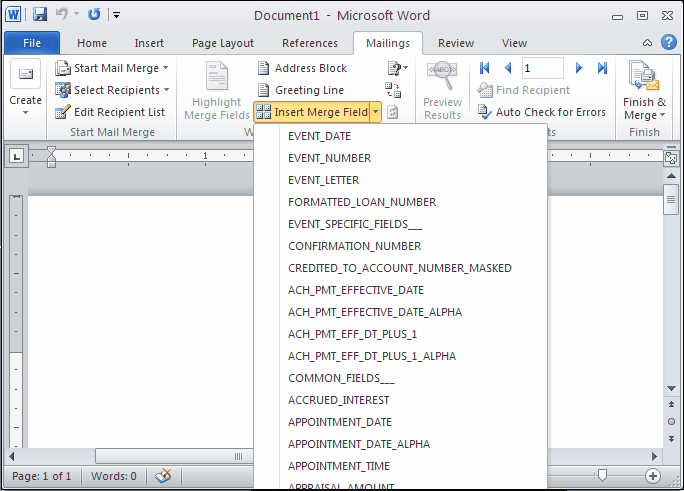Image resolution: width=684 pixels, height=491 pixels.
Task: Open the Finish & Merge dropdown
Action: 644,95
